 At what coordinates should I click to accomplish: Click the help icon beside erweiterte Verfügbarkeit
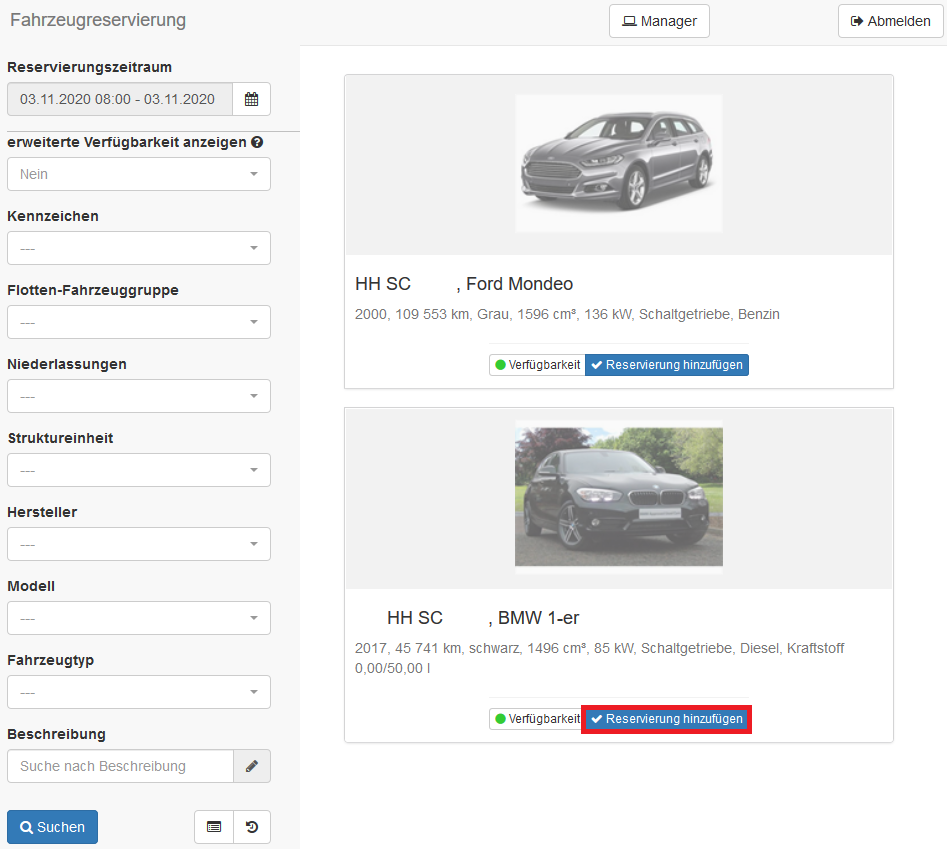click(257, 142)
